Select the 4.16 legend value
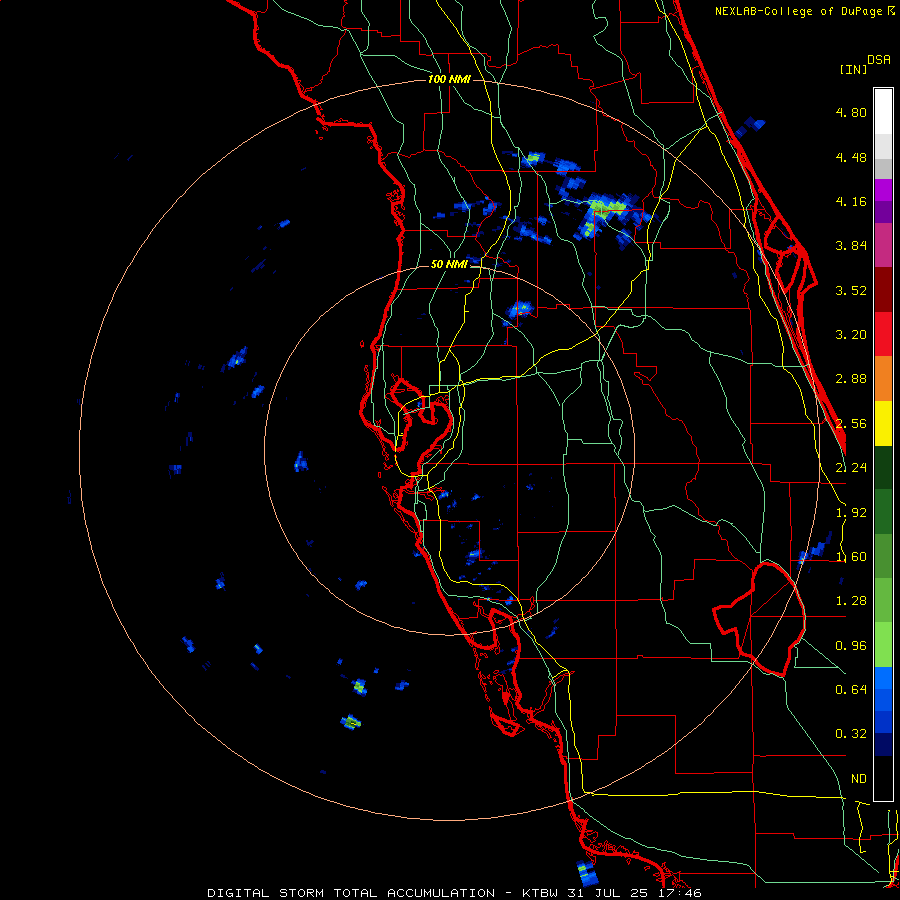900x900 pixels. pos(851,201)
